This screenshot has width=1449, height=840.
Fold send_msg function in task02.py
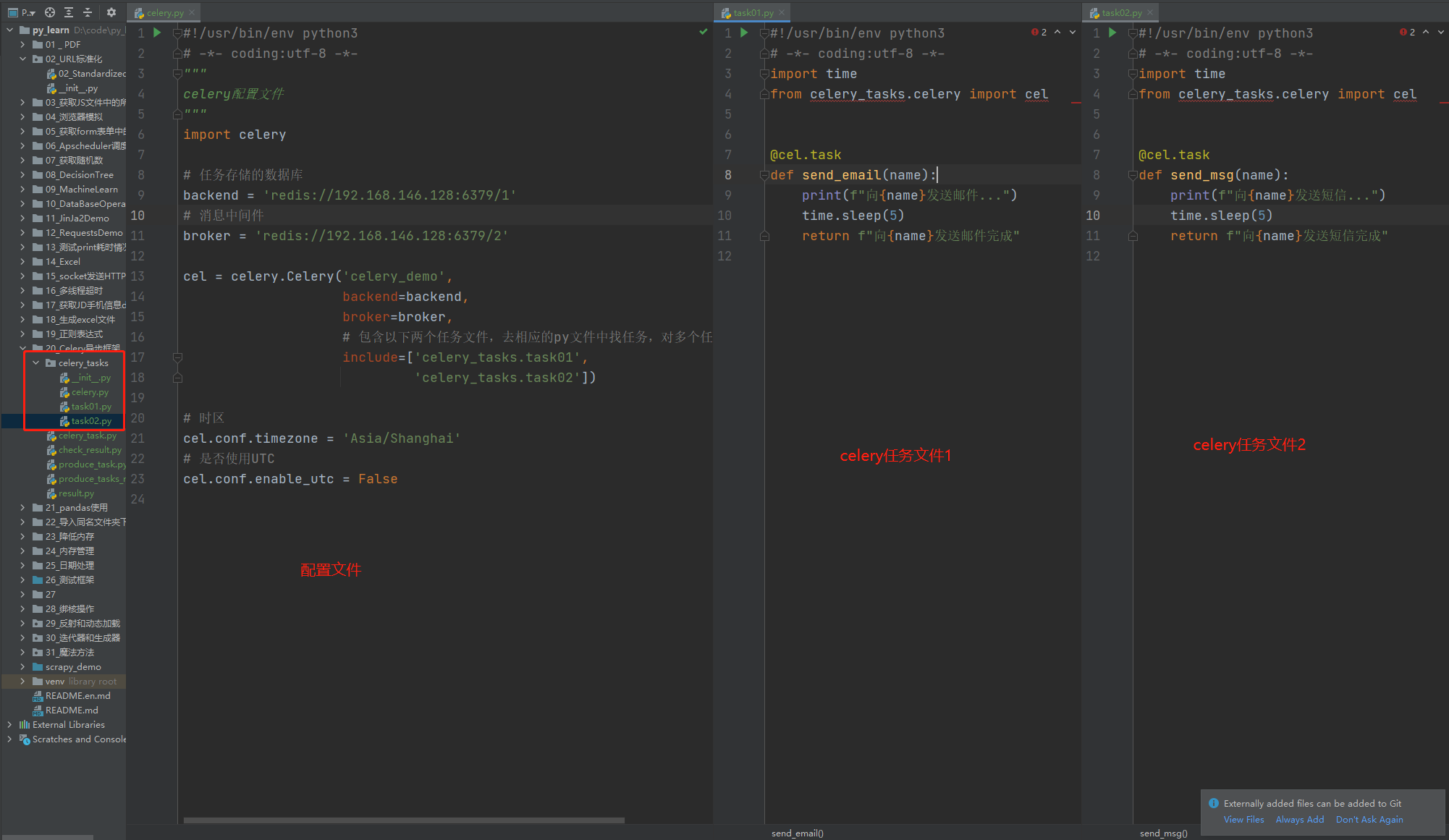click(1133, 175)
